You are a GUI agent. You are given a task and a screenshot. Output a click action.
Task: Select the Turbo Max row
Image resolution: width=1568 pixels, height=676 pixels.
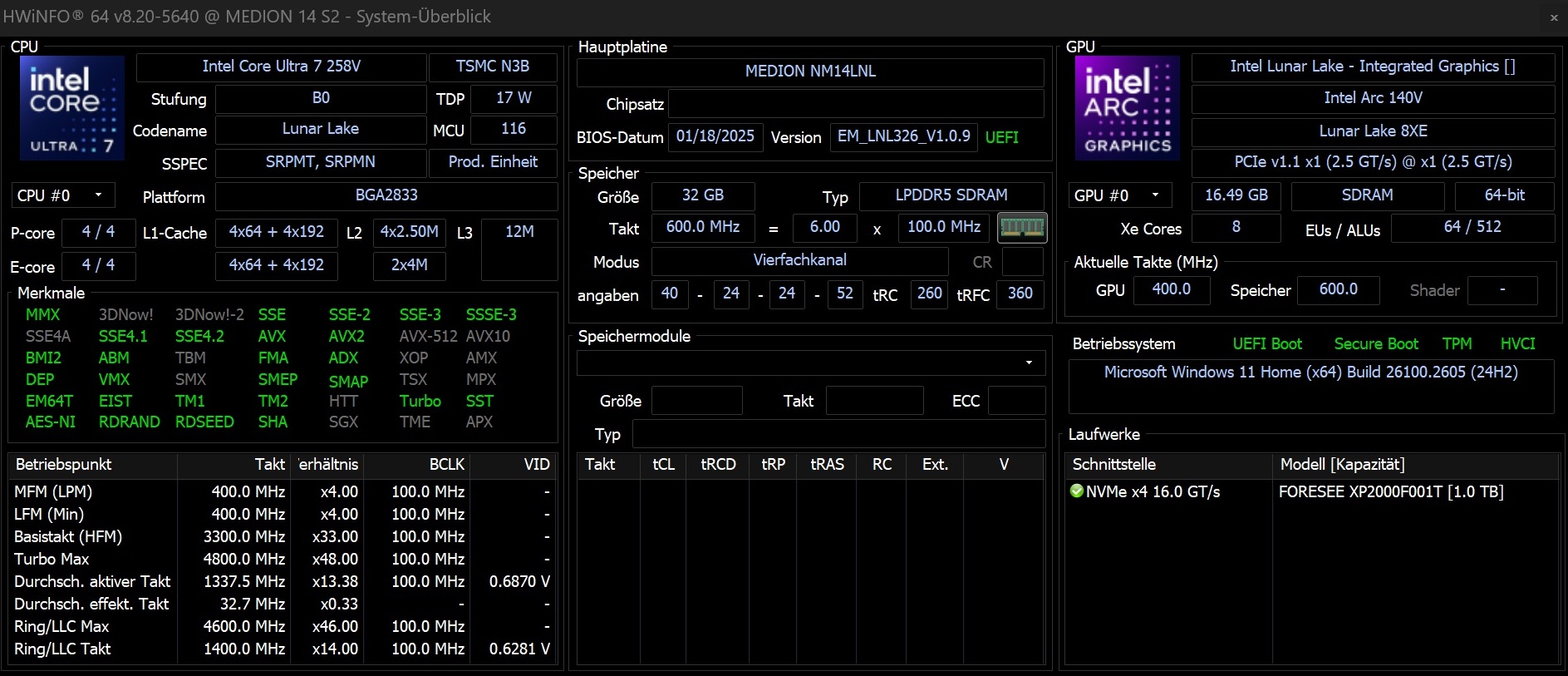pos(283,560)
